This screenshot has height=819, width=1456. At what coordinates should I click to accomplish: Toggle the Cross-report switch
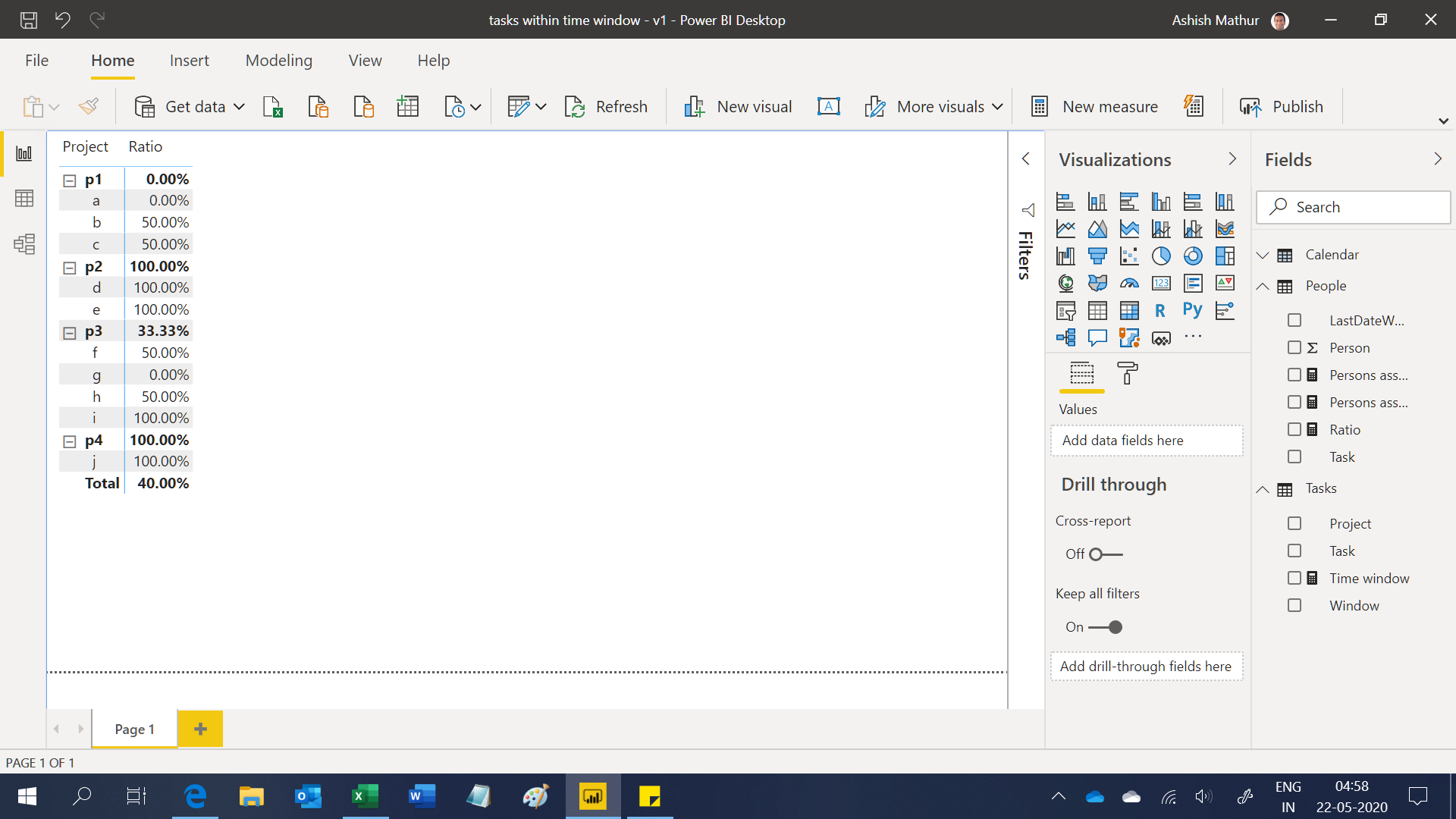1106,554
